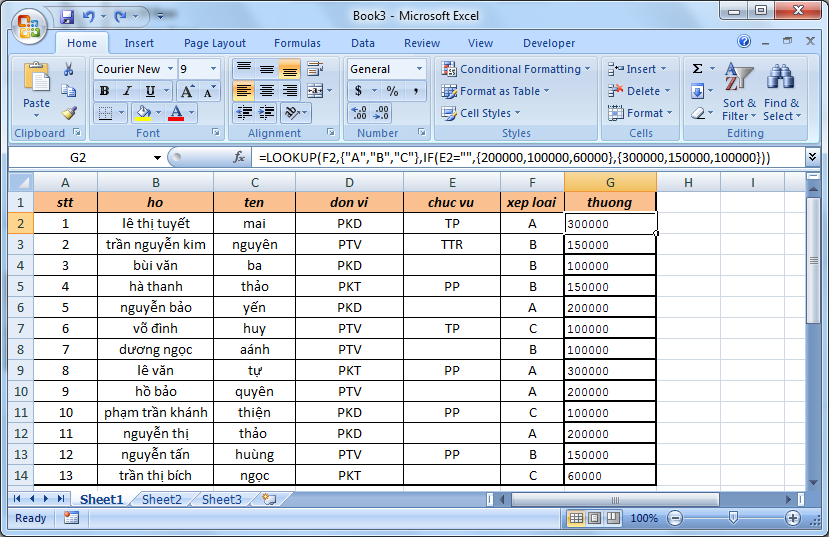Screen dimensions: 829x537
Task: Save the workbook from Quick Access toolbar
Action: pos(67,16)
